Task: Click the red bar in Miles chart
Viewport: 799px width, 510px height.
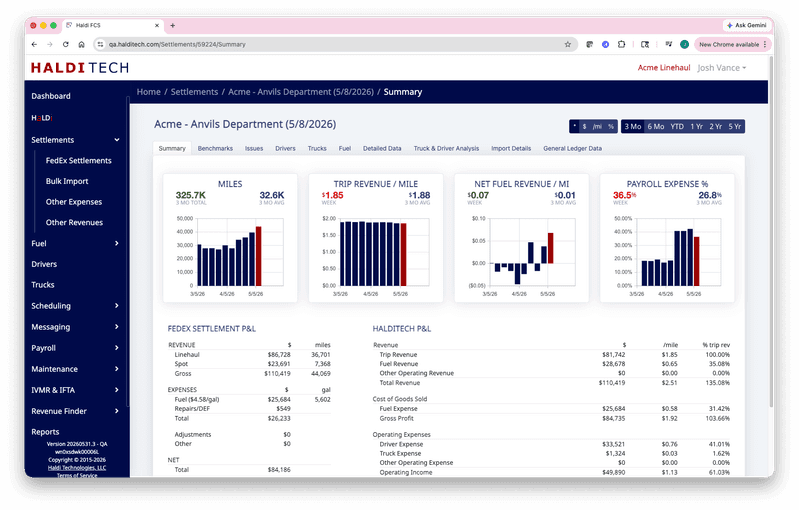Action: tap(258, 256)
